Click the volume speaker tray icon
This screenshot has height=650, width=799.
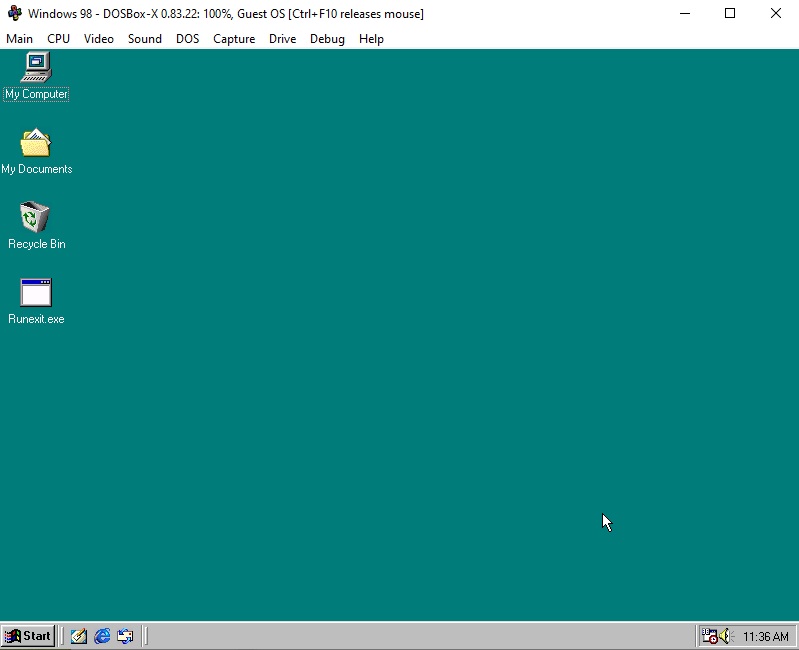tap(724, 636)
